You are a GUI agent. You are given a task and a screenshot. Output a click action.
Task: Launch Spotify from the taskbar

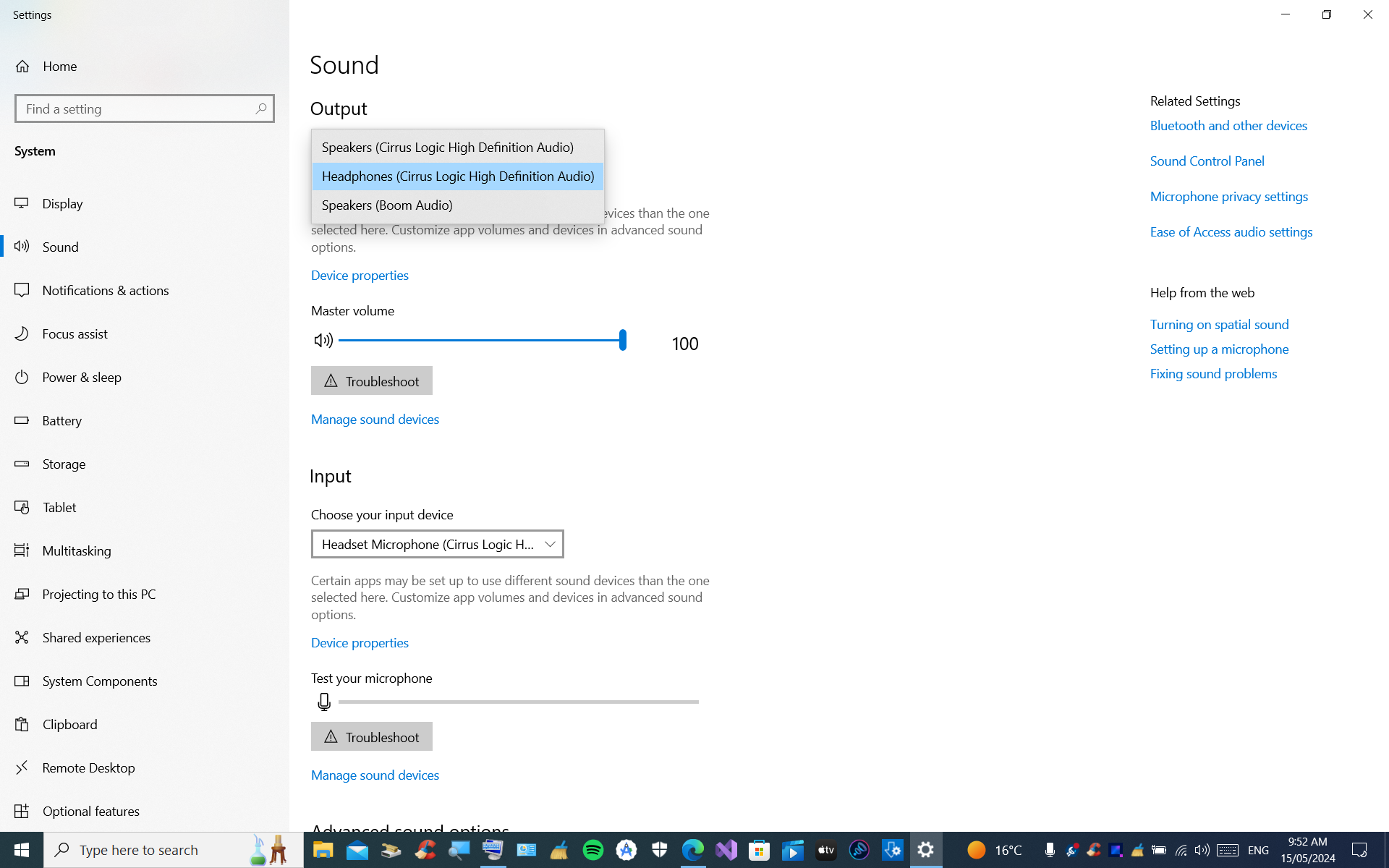coord(592,850)
